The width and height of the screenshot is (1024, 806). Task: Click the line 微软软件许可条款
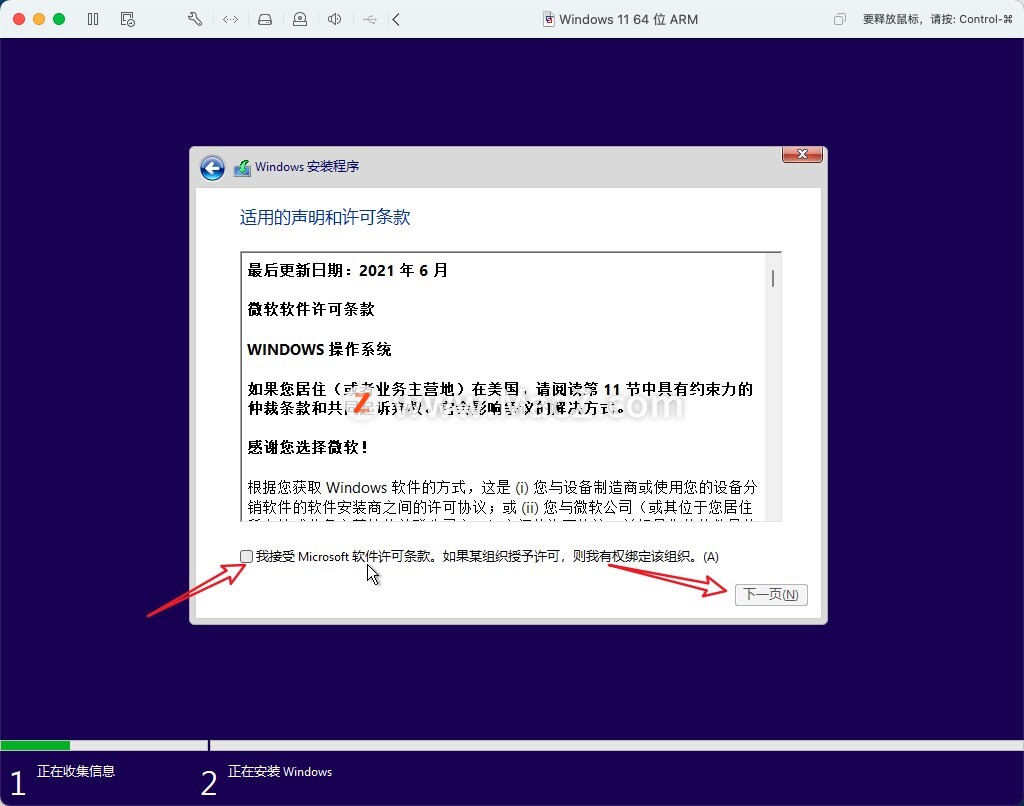(311, 310)
